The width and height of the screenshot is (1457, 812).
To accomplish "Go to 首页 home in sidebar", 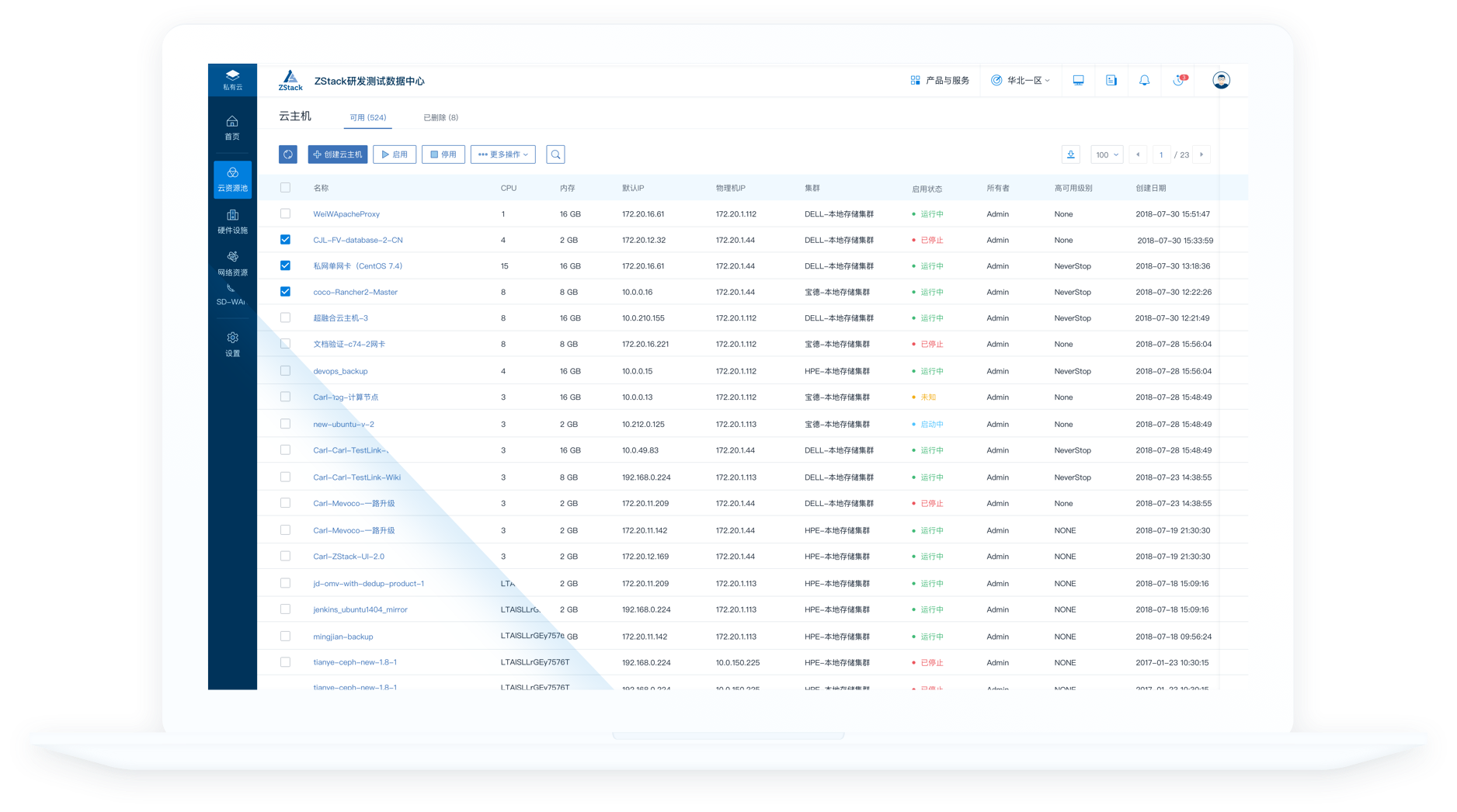I will tap(232, 127).
